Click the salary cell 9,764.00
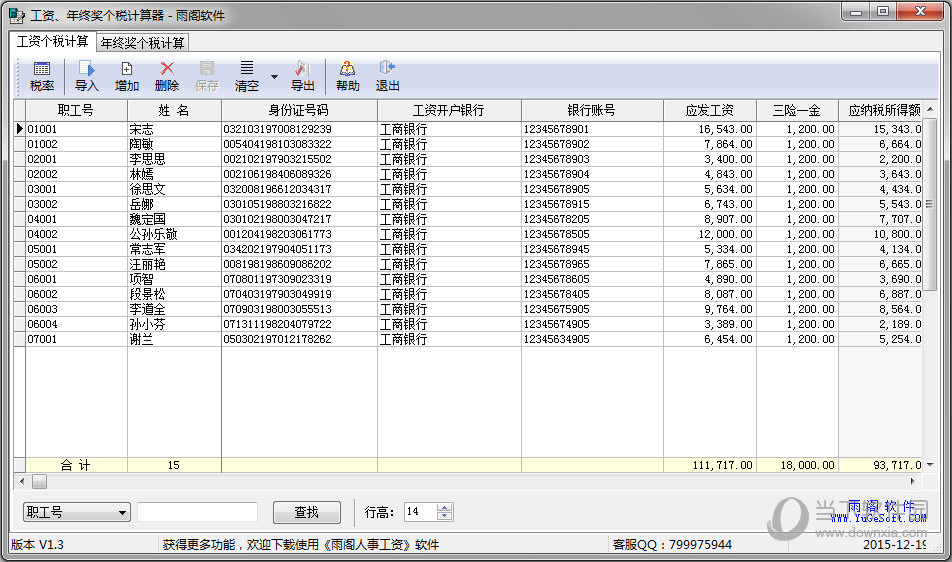The width and height of the screenshot is (952, 562). click(x=710, y=310)
